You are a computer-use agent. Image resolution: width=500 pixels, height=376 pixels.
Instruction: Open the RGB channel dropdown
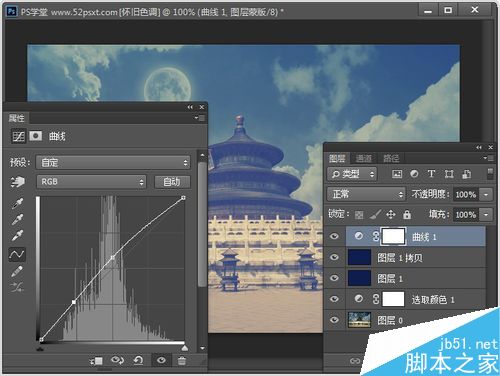pyautogui.click(x=91, y=182)
